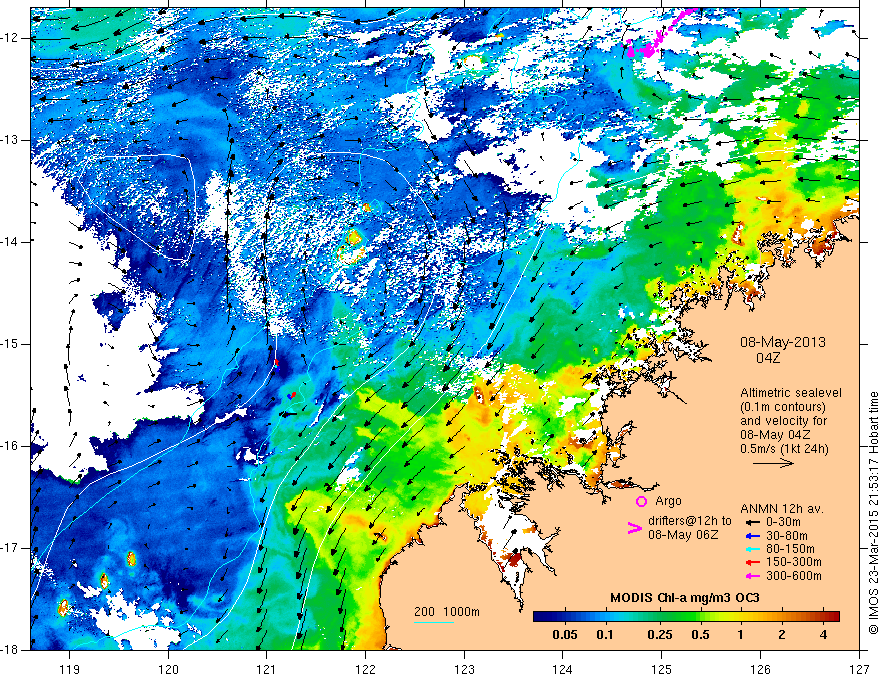
Task: Click the '300-600m' depth label
Action: tap(794, 576)
